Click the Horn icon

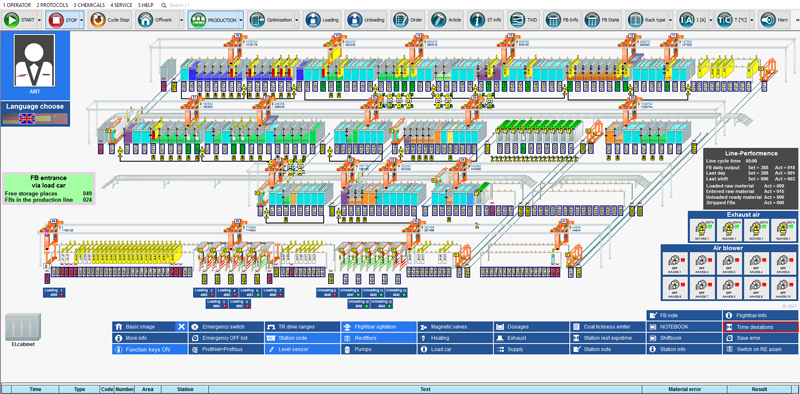tap(767, 20)
